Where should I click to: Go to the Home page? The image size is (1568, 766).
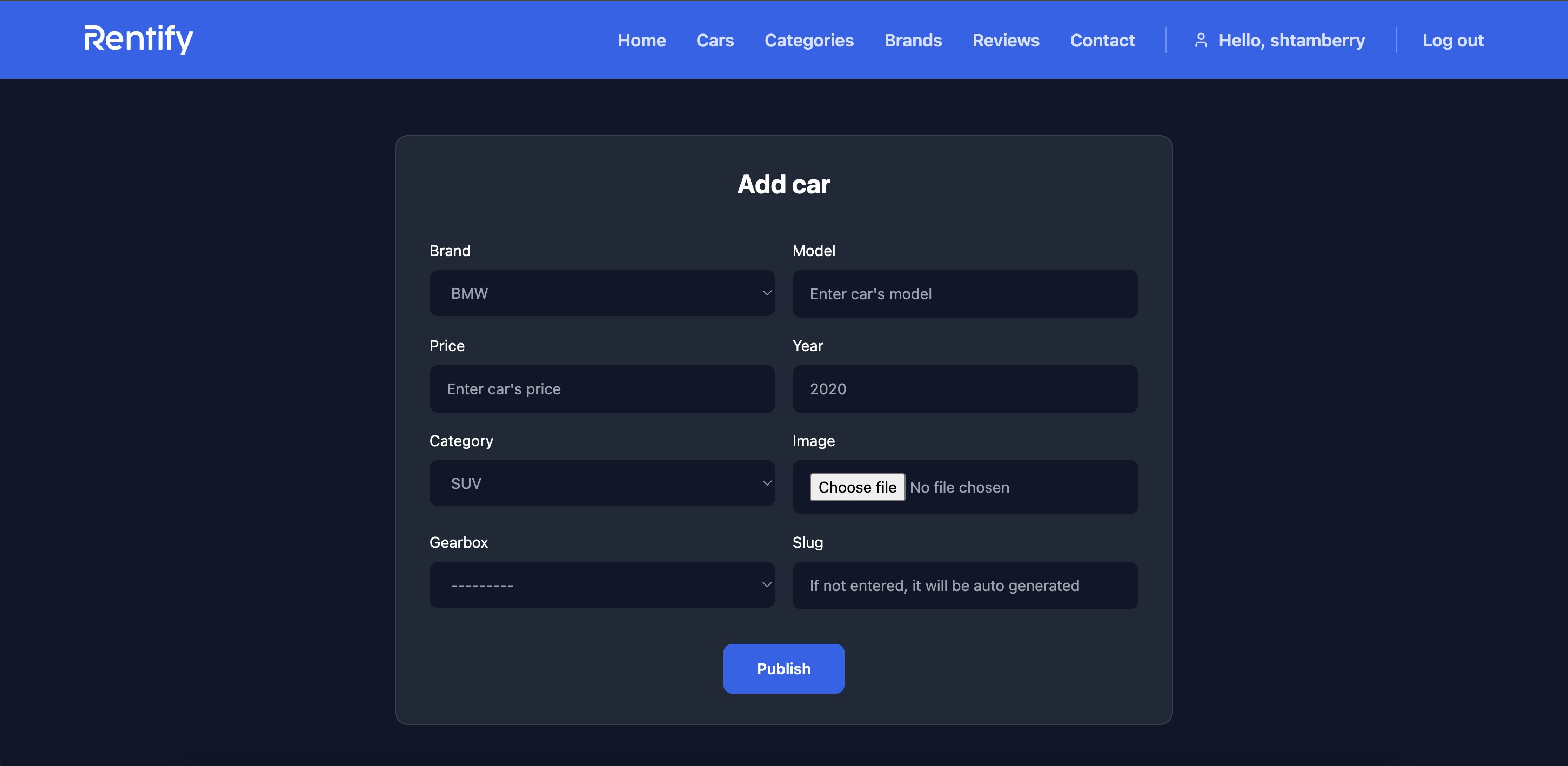(x=641, y=40)
